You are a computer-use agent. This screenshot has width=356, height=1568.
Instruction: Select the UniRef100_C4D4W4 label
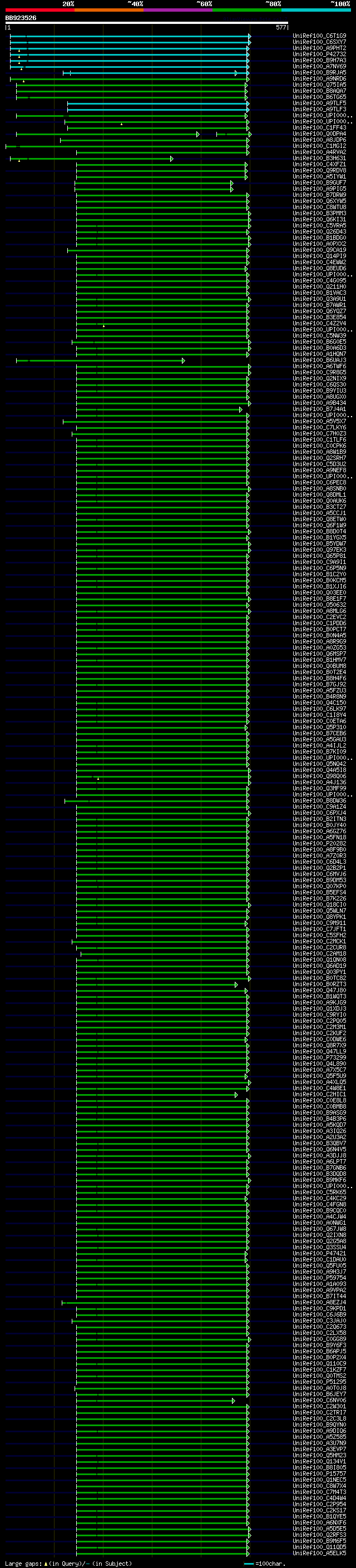[319, 1498]
